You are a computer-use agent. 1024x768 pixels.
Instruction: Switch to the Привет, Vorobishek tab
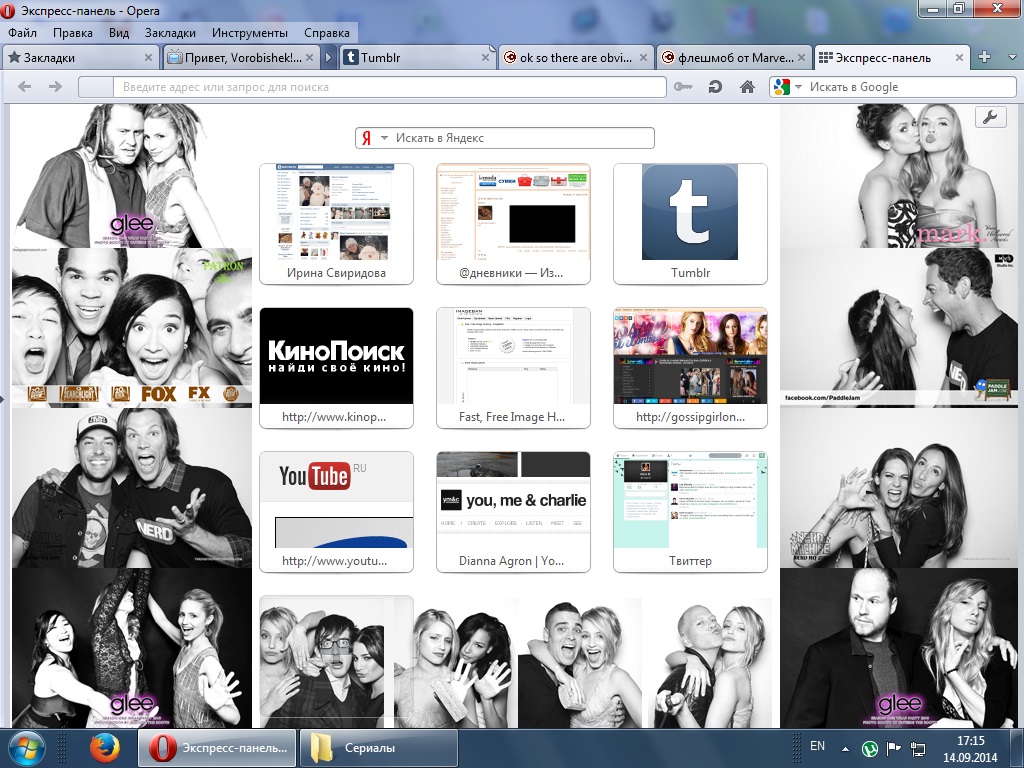pos(241,57)
